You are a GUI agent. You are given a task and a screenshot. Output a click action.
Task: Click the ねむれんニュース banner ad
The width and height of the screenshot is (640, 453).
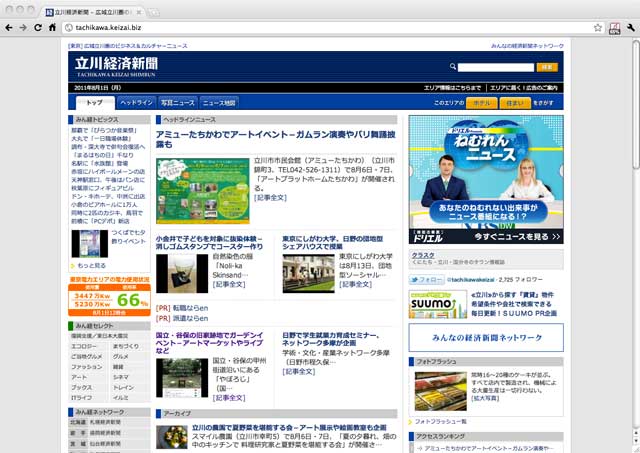[x=486, y=180]
